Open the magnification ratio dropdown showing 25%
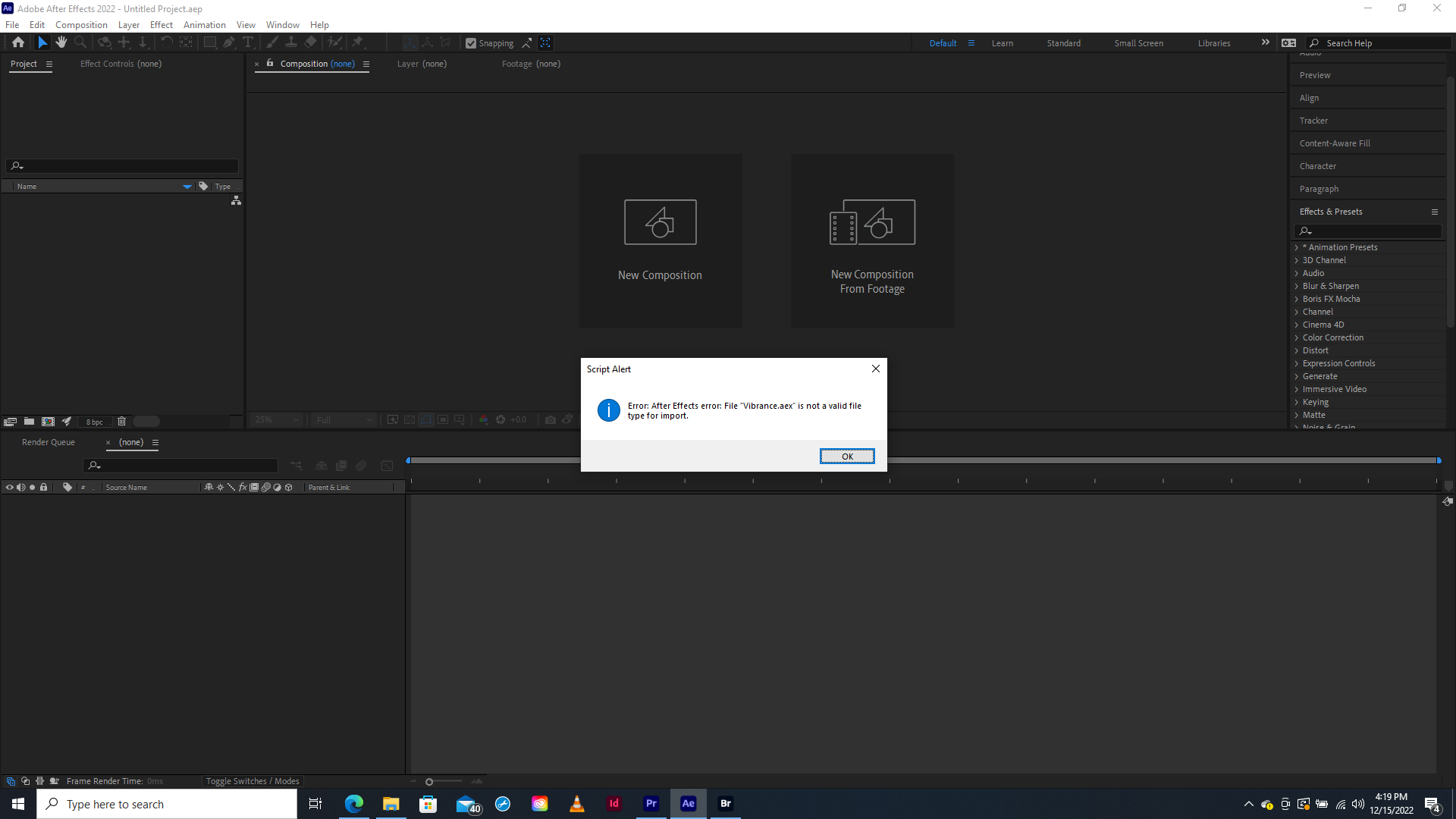 pyautogui.click(x=276, y=419)
